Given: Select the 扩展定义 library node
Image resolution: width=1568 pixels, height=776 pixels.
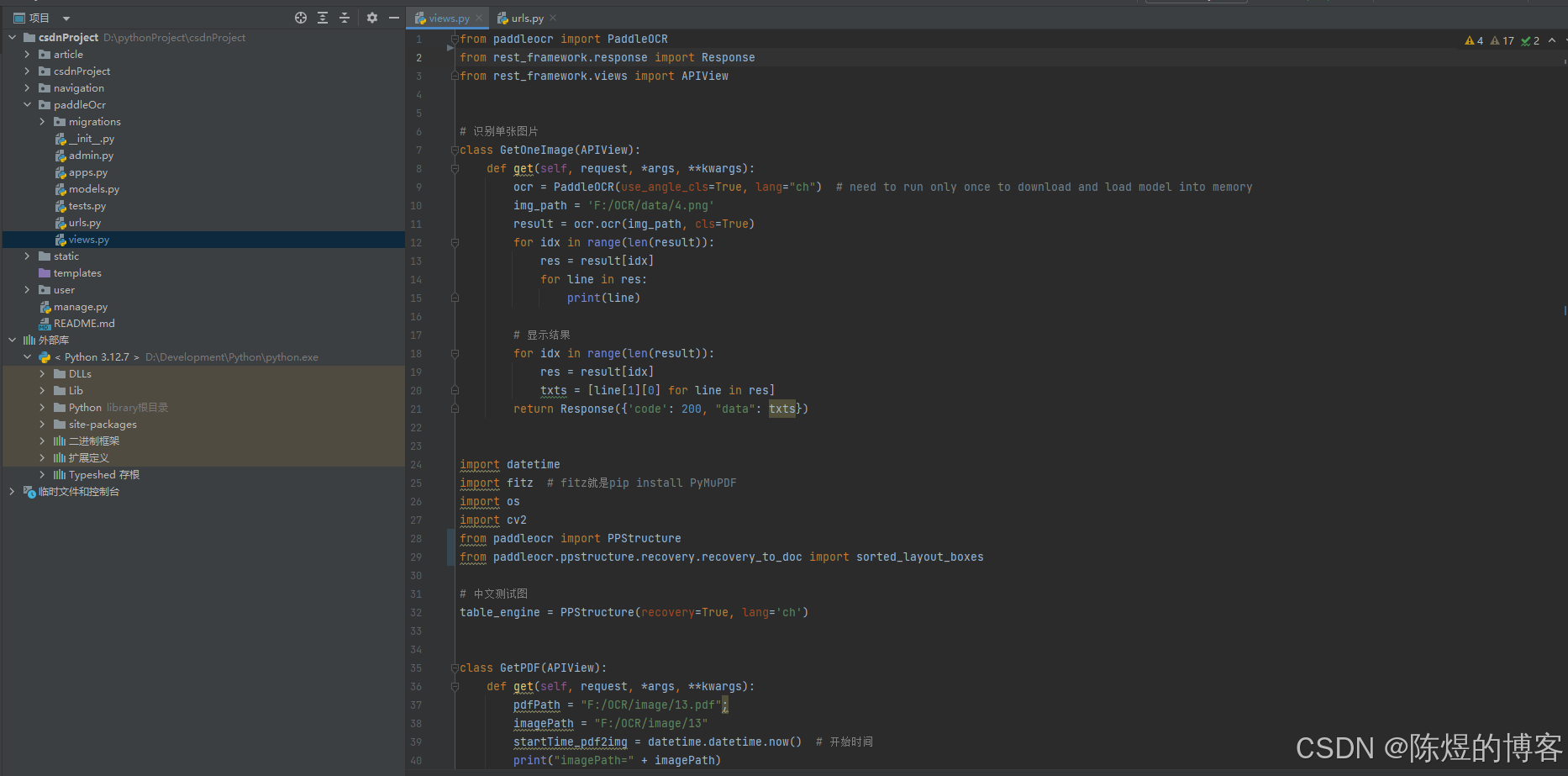Looking at the screenshot, I should [82, 458].
